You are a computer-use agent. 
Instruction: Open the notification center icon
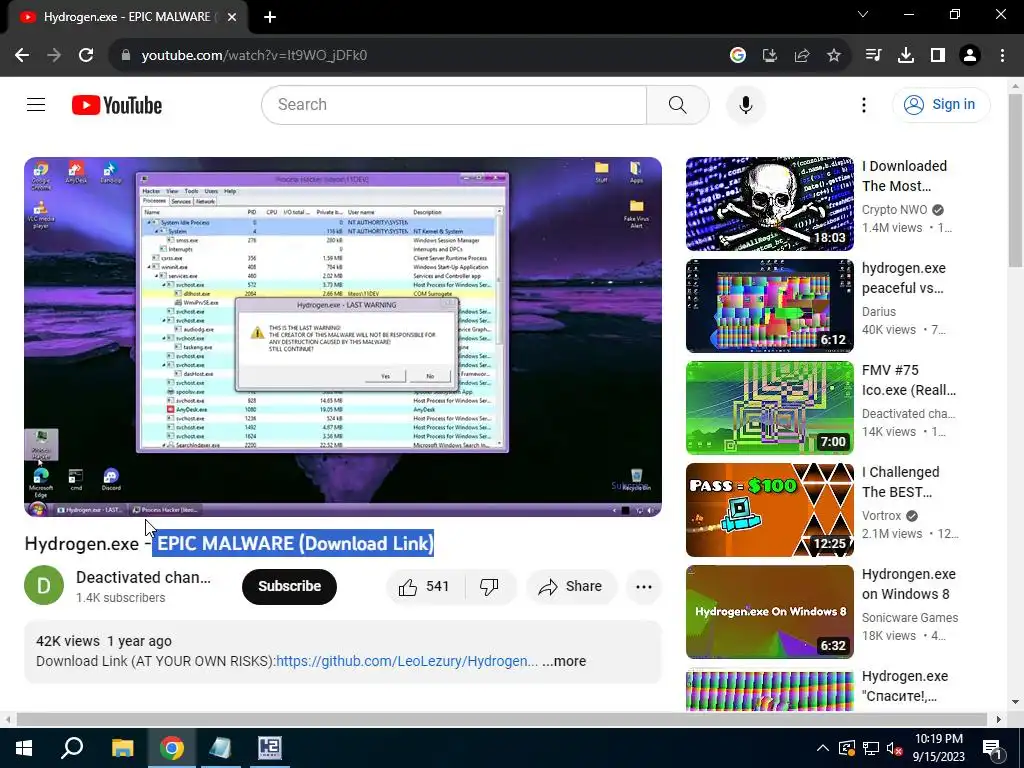[x=991, y=748]
